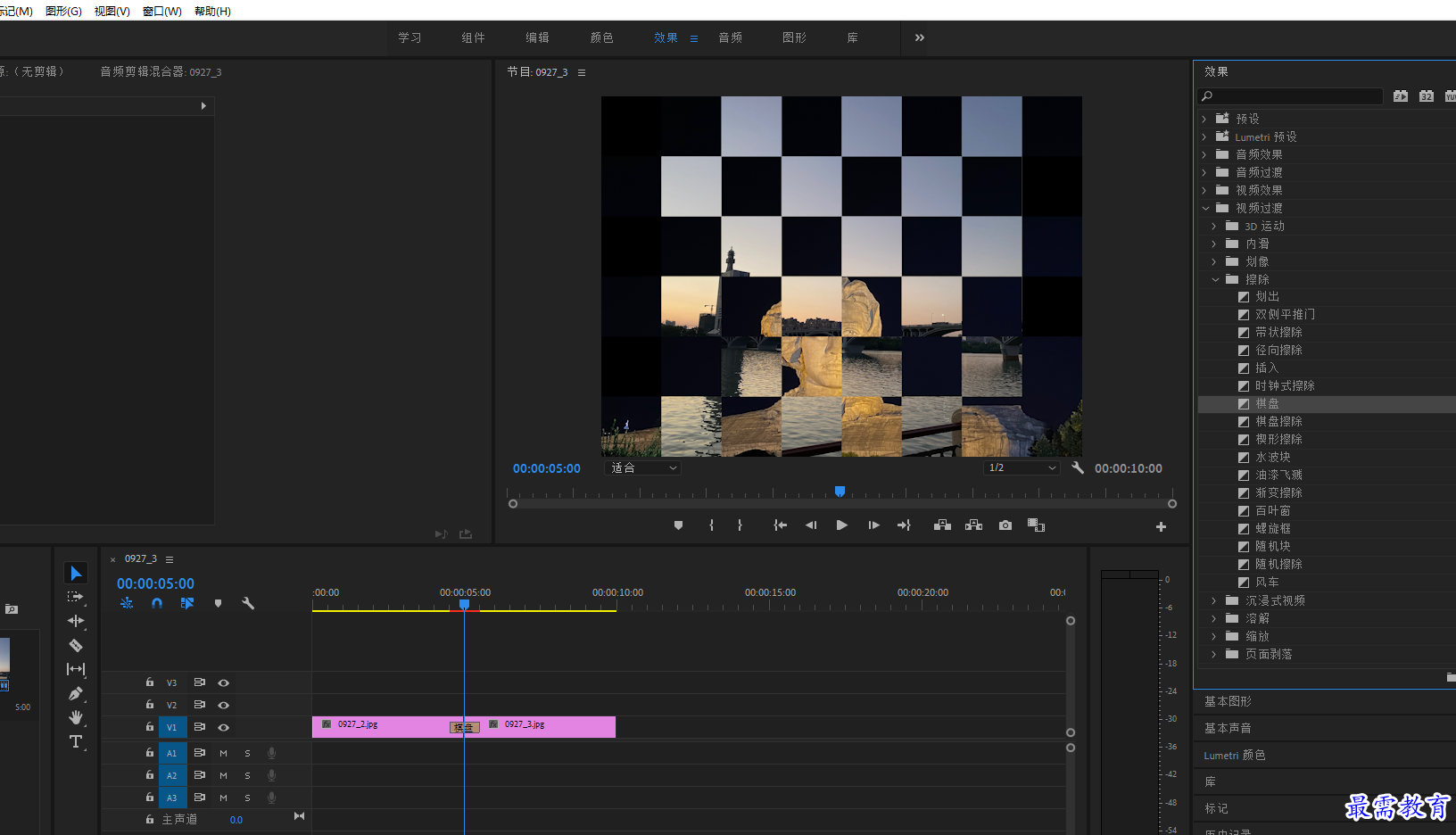Open button editor plus icon

[x=1161, y=526]
